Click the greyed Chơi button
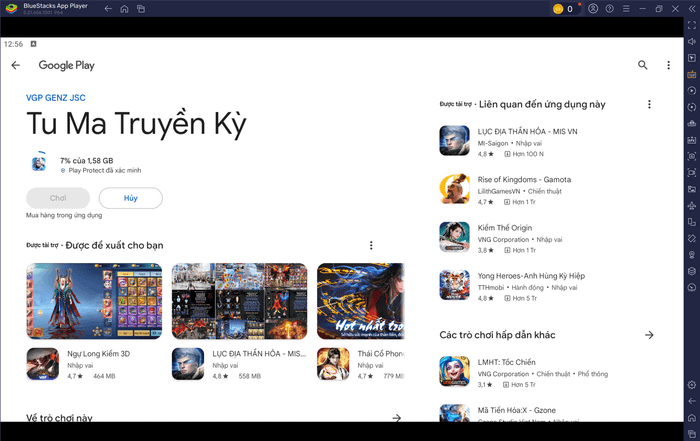The height and width of the screenshot is (441, 700). point(58,198)
